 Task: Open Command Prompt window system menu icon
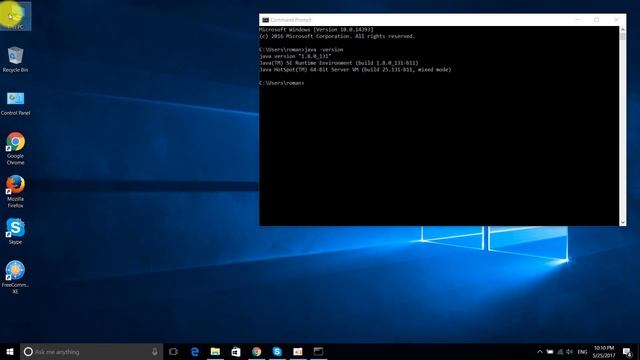(265, 20)
